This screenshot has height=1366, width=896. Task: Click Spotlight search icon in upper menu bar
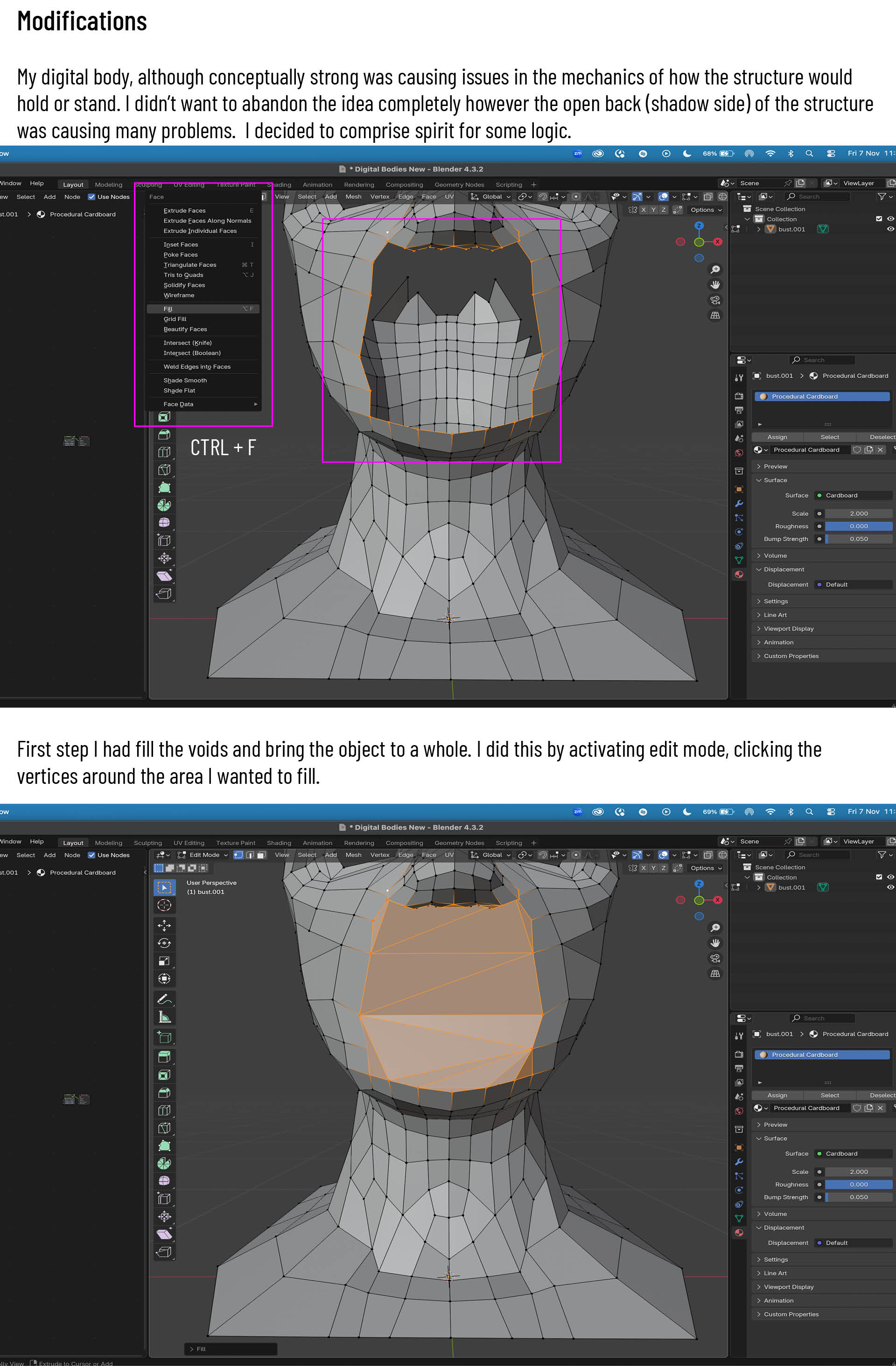coord(809,153)
